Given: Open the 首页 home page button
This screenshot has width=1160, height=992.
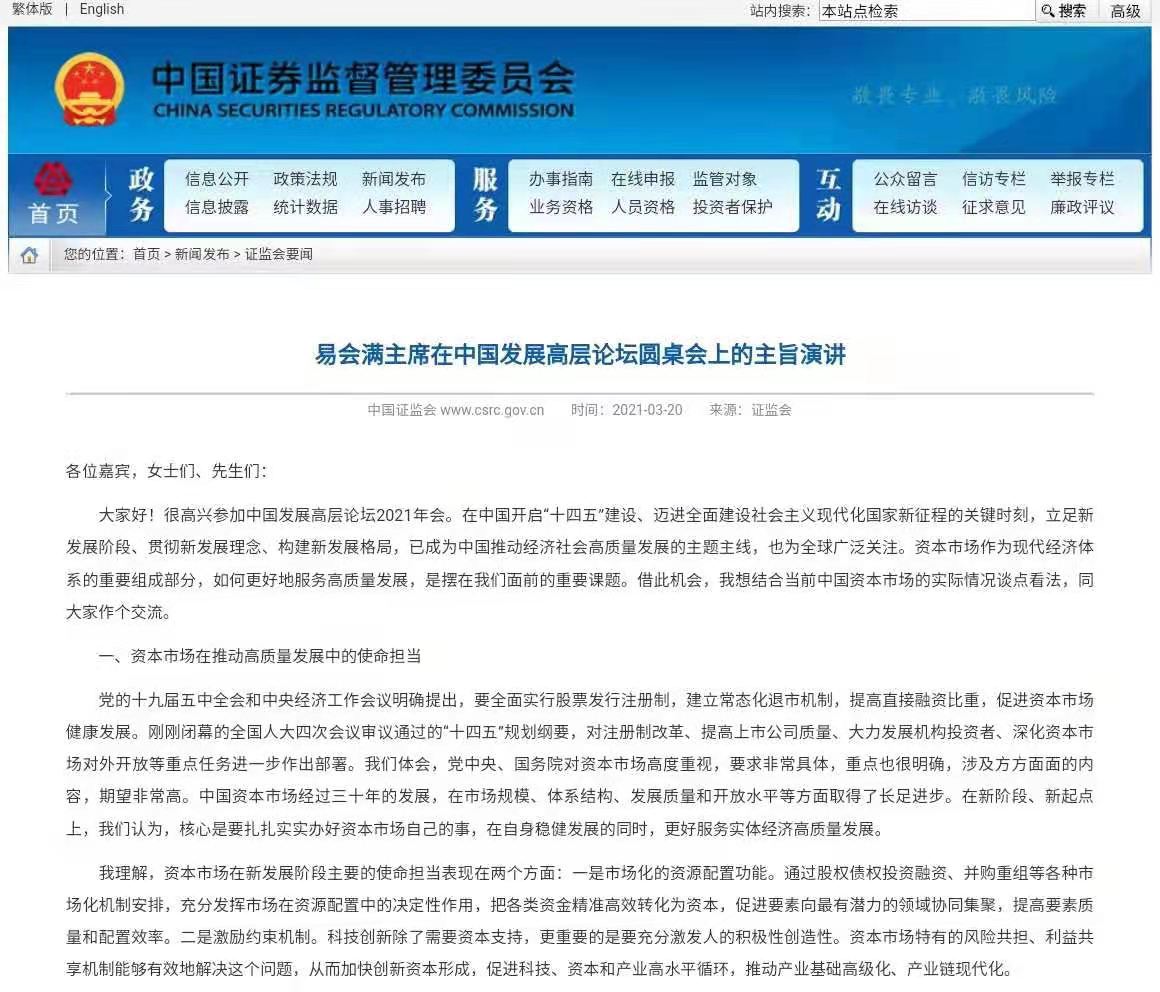Looking at the screenshot, I should [53, 196].
